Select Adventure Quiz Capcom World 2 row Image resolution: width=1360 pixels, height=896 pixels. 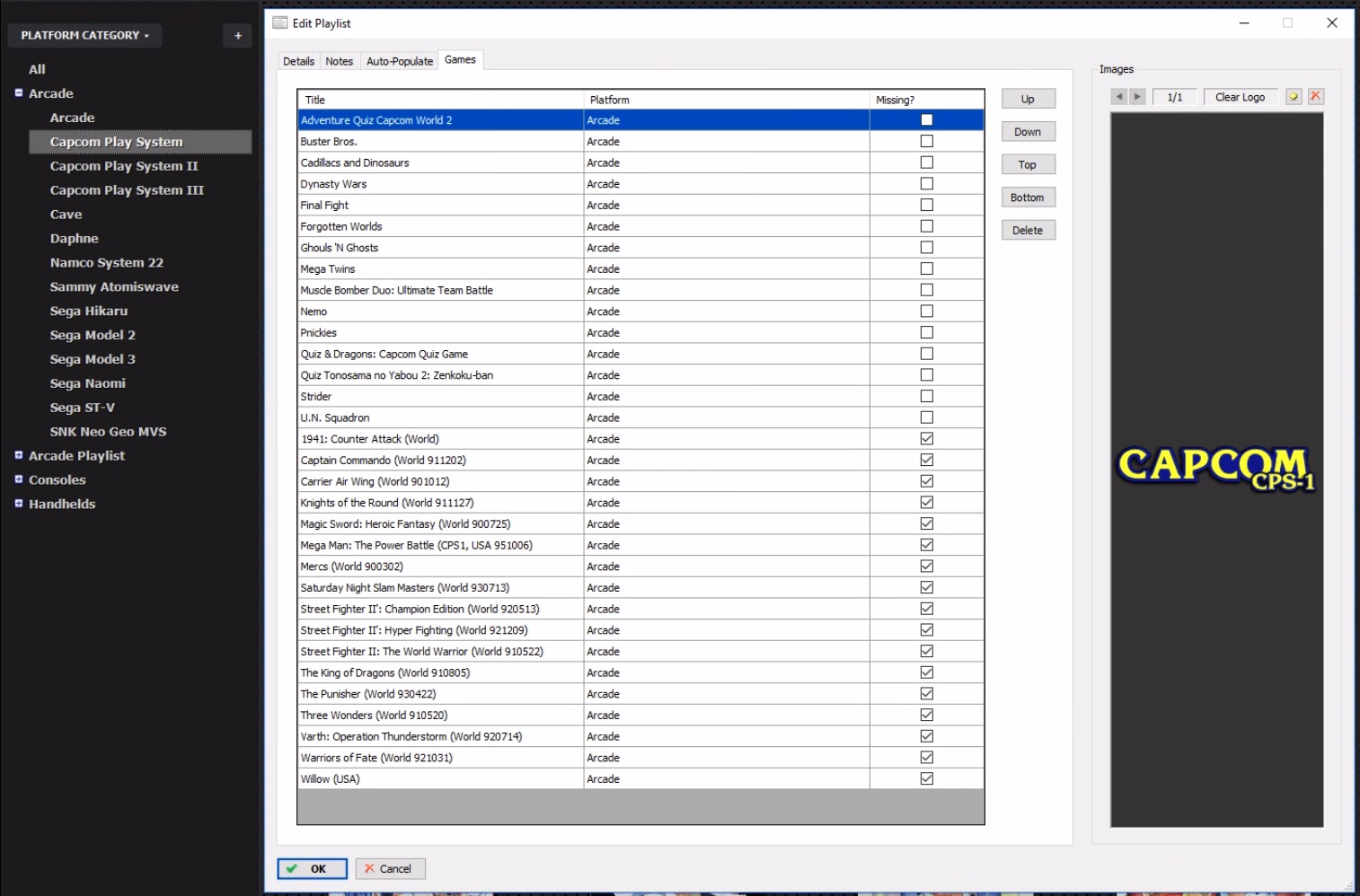click(640, 120)
